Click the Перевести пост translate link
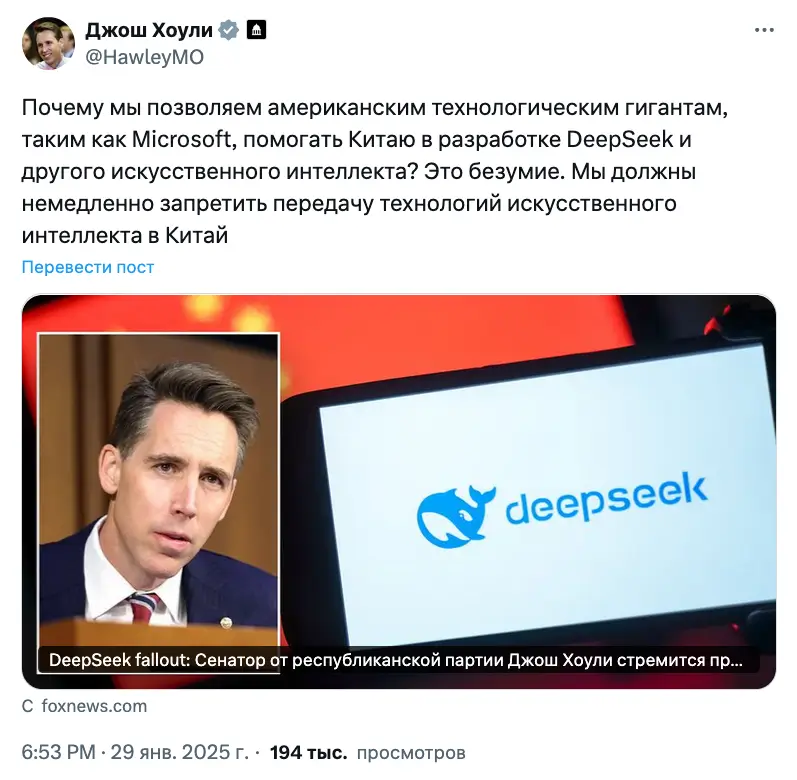Image resolution: width=797 pixels, height=780 pixels. coord(88,267)
